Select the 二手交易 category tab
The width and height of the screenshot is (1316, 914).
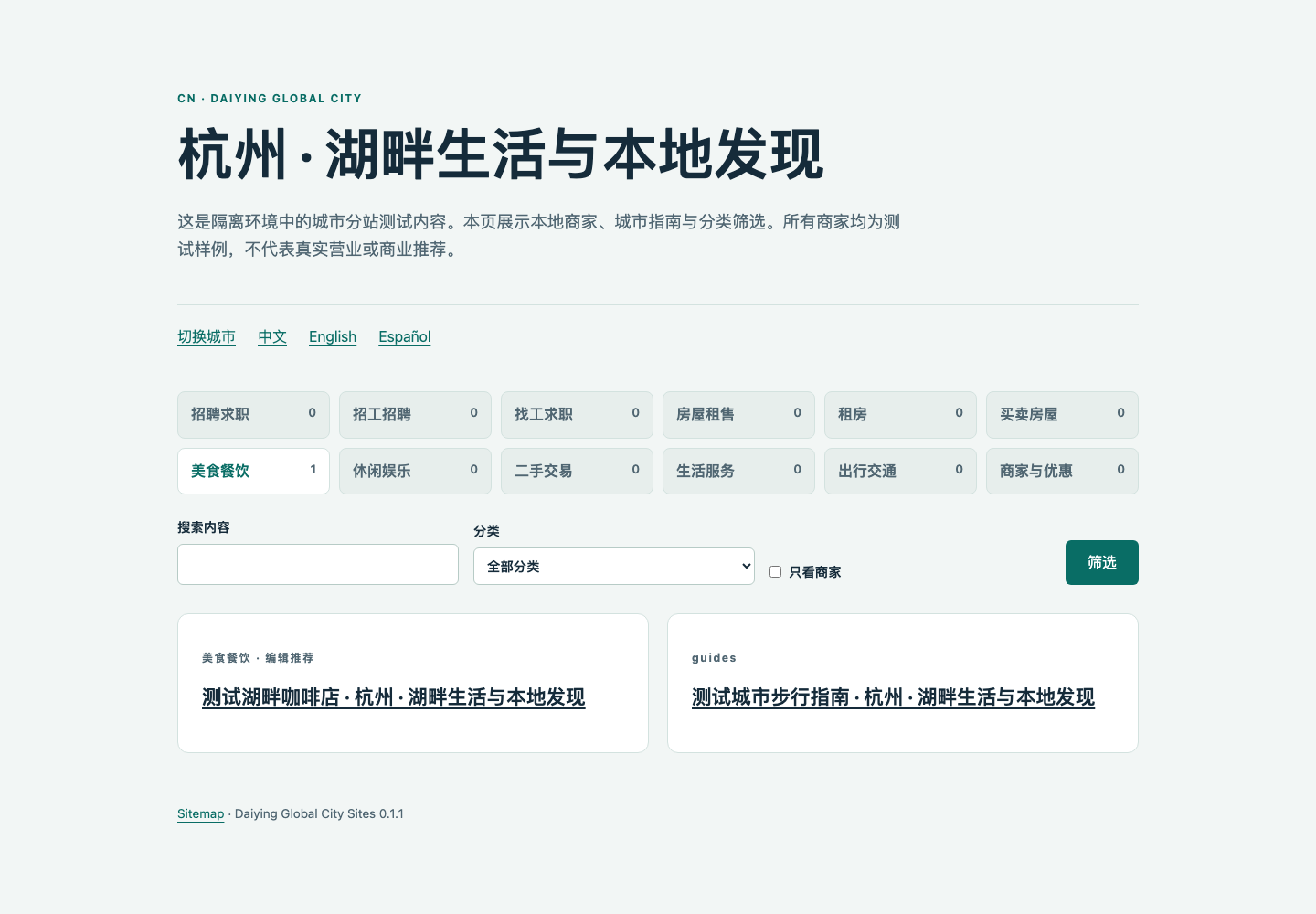coord(577,471)
